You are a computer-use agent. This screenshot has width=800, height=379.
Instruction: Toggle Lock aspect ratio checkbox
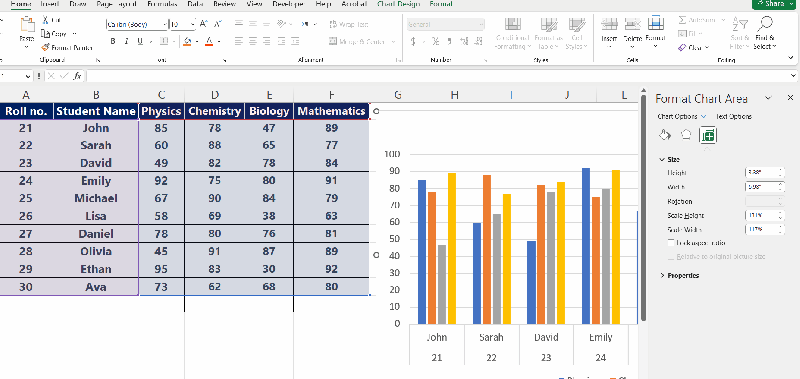tap(671, 243)
